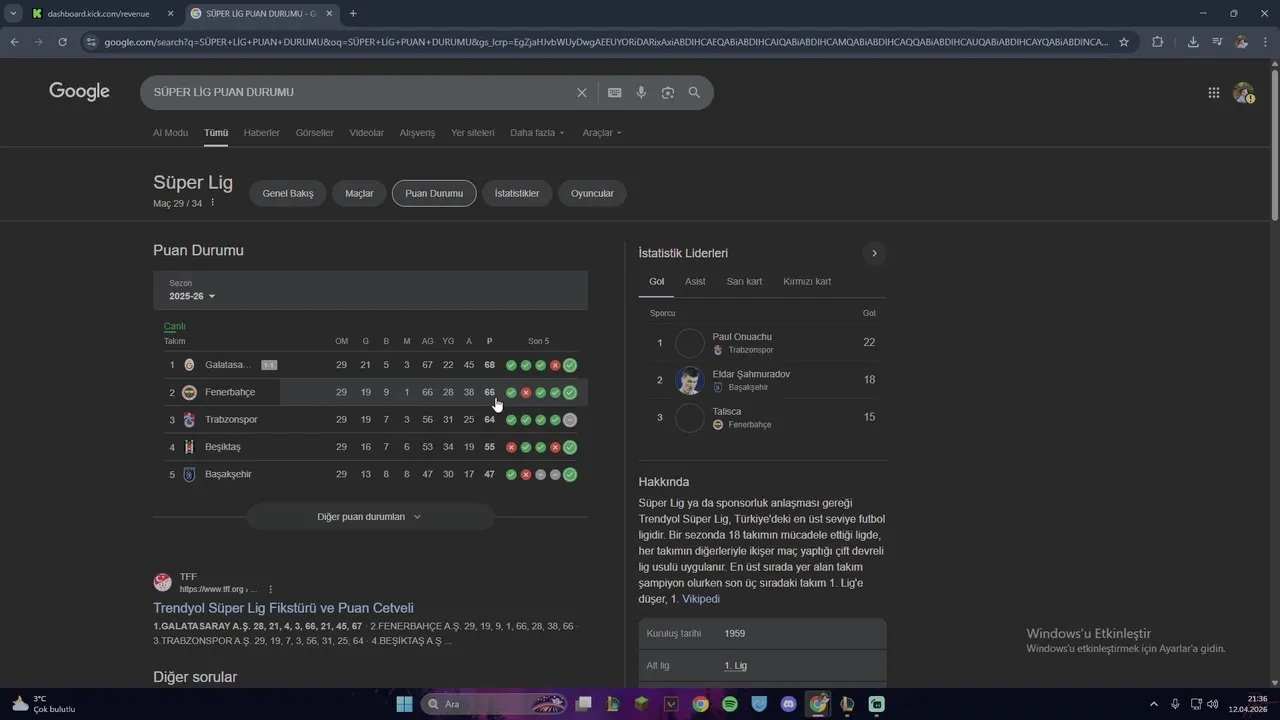Go back to the previous page
1280x720 pixels.
(x=14, y=42)
